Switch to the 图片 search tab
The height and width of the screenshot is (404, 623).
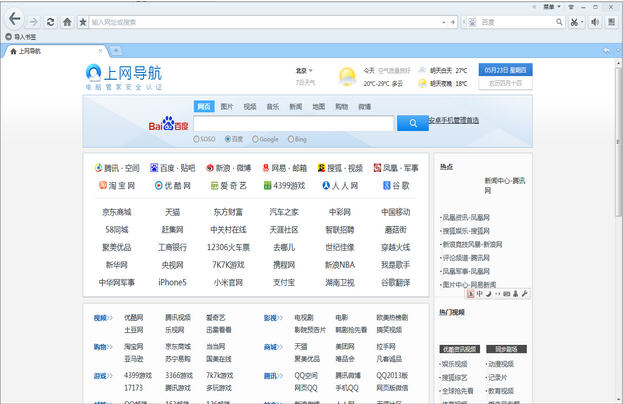(227, 106)
